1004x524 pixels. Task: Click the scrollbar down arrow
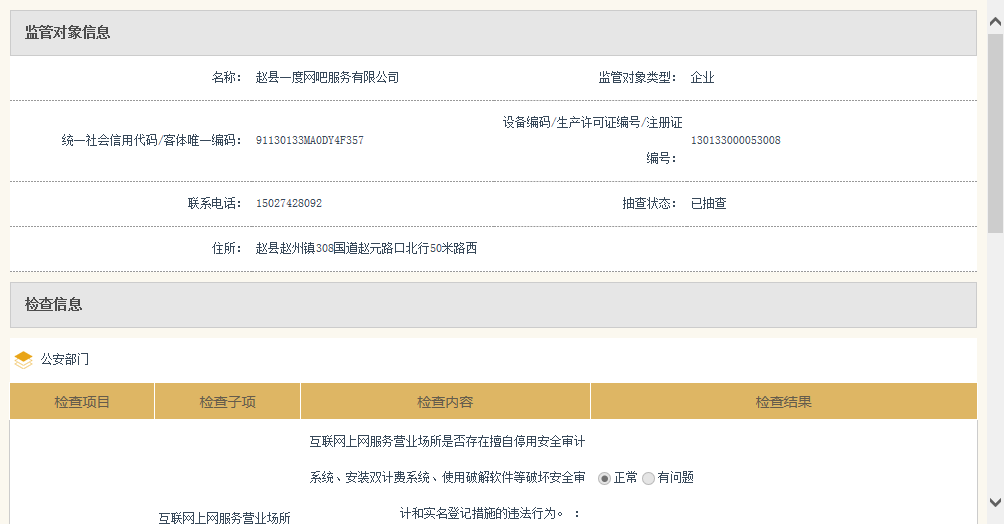click(x=995, y=502)
